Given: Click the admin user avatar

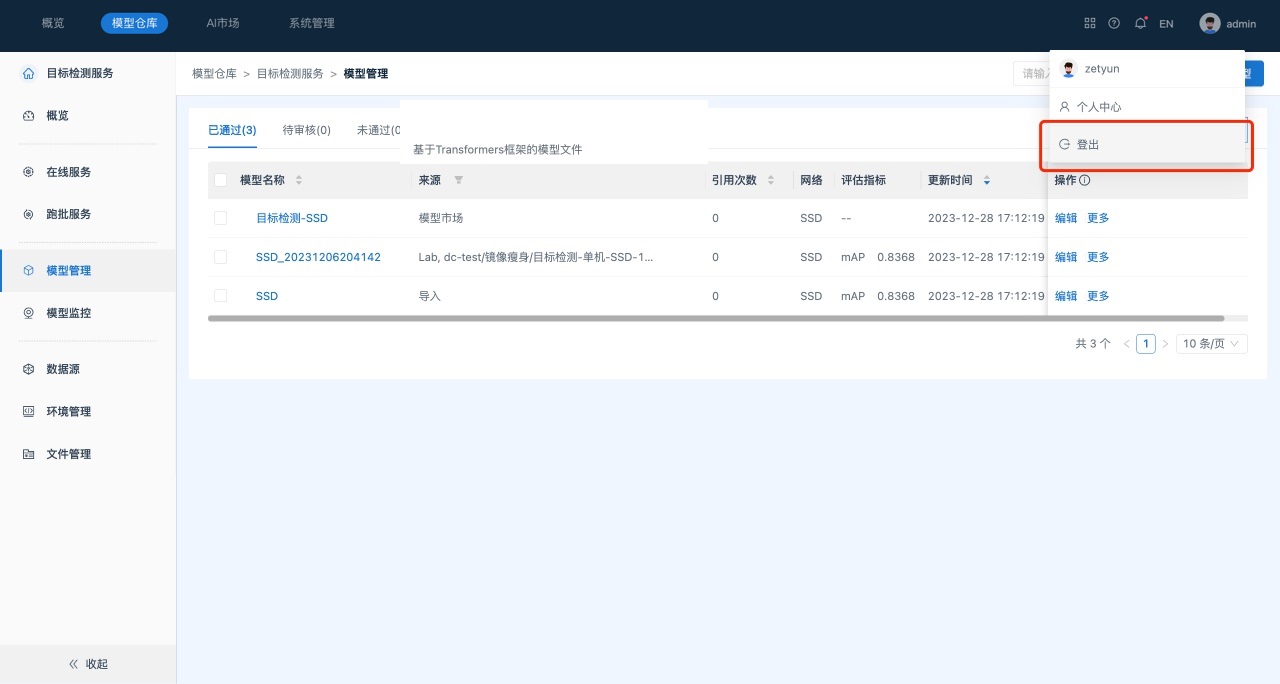Looking at the screenshot, I should pos(1210,23).
